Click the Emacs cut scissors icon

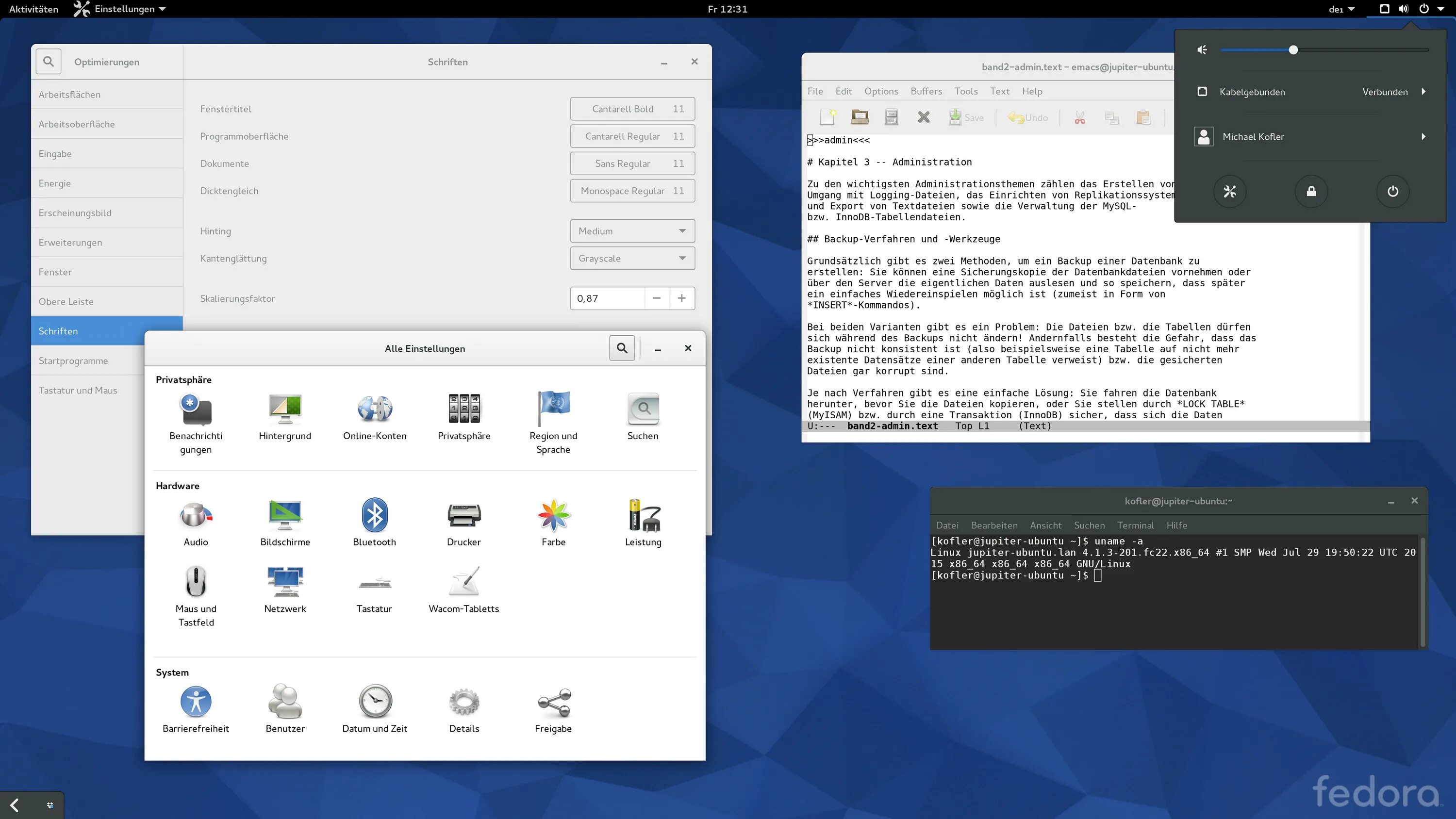[x=1079, y=117]
